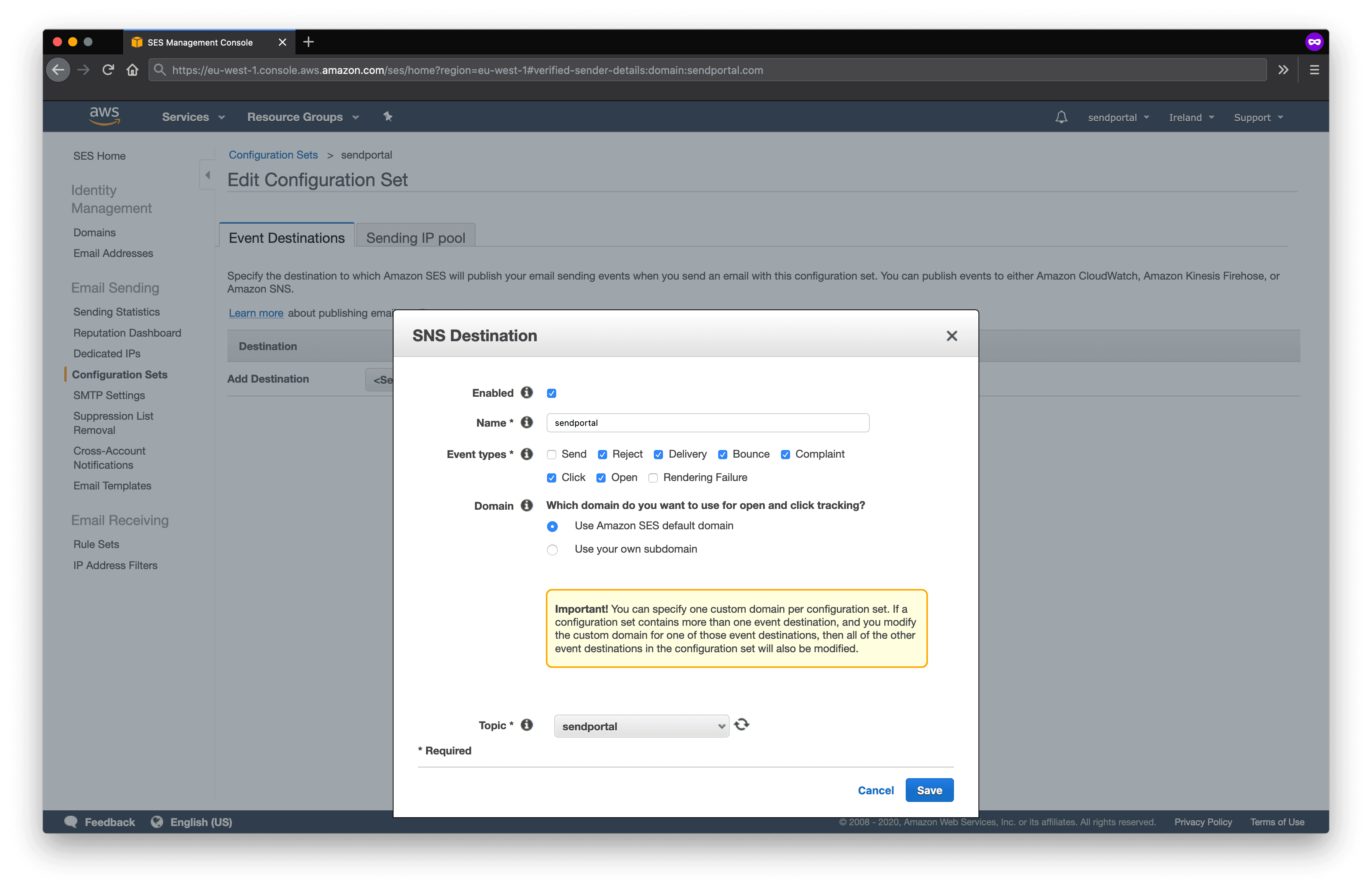Select Use your own subdomain
The image size is (1372, 890).
[x=552, y=550]
